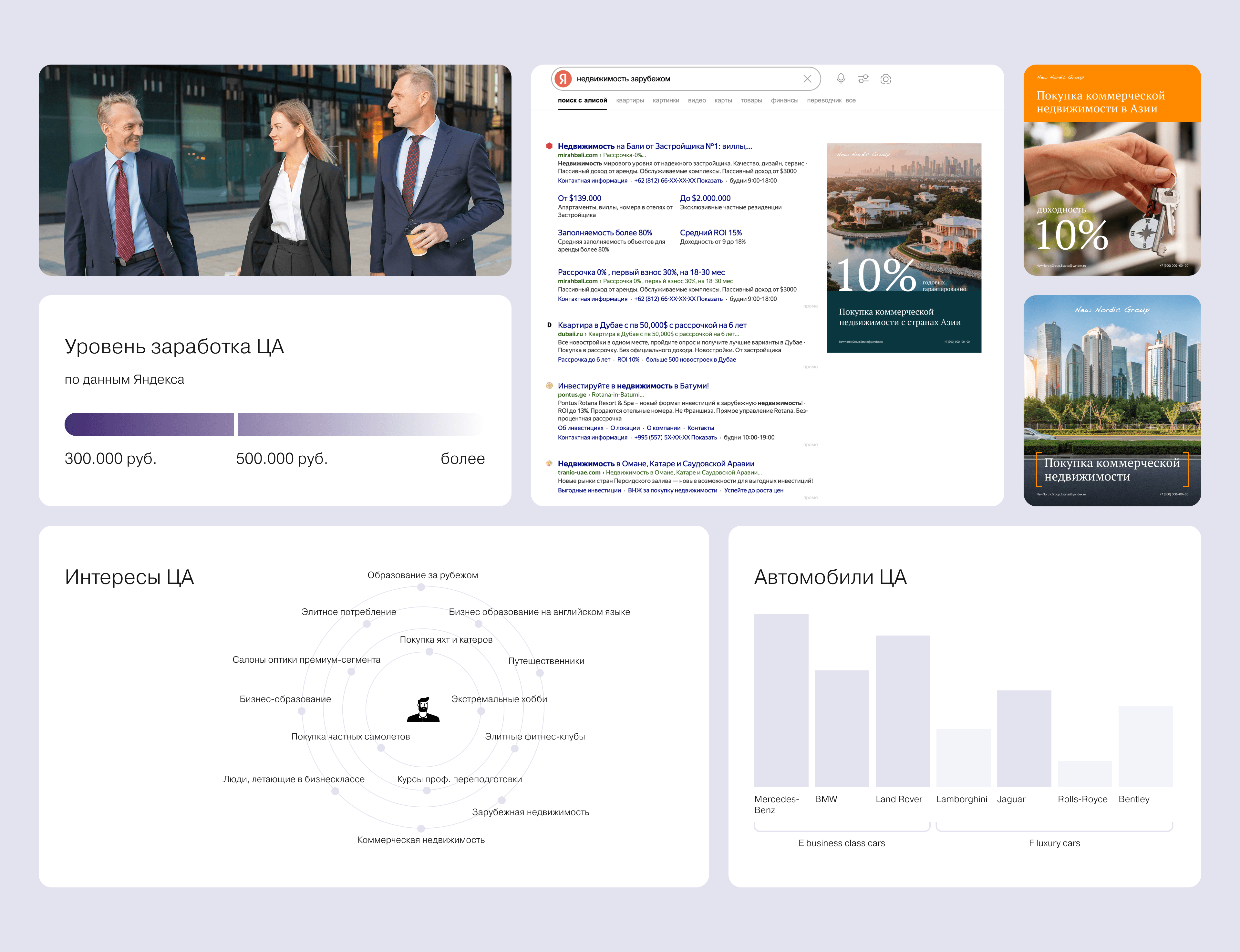
Task: Open search settings sliders icon
Action: (x=863, y=79)
